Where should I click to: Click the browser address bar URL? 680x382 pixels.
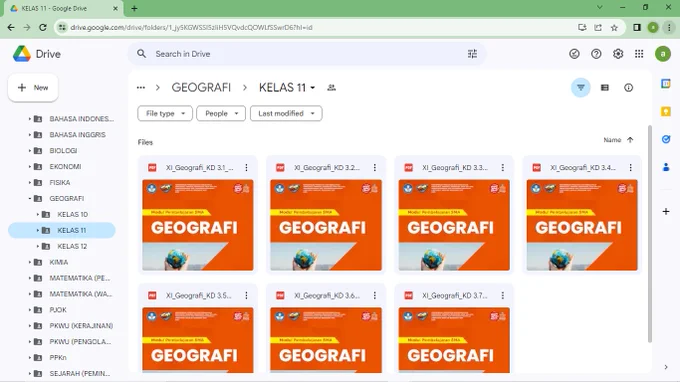tap(191, 27)
